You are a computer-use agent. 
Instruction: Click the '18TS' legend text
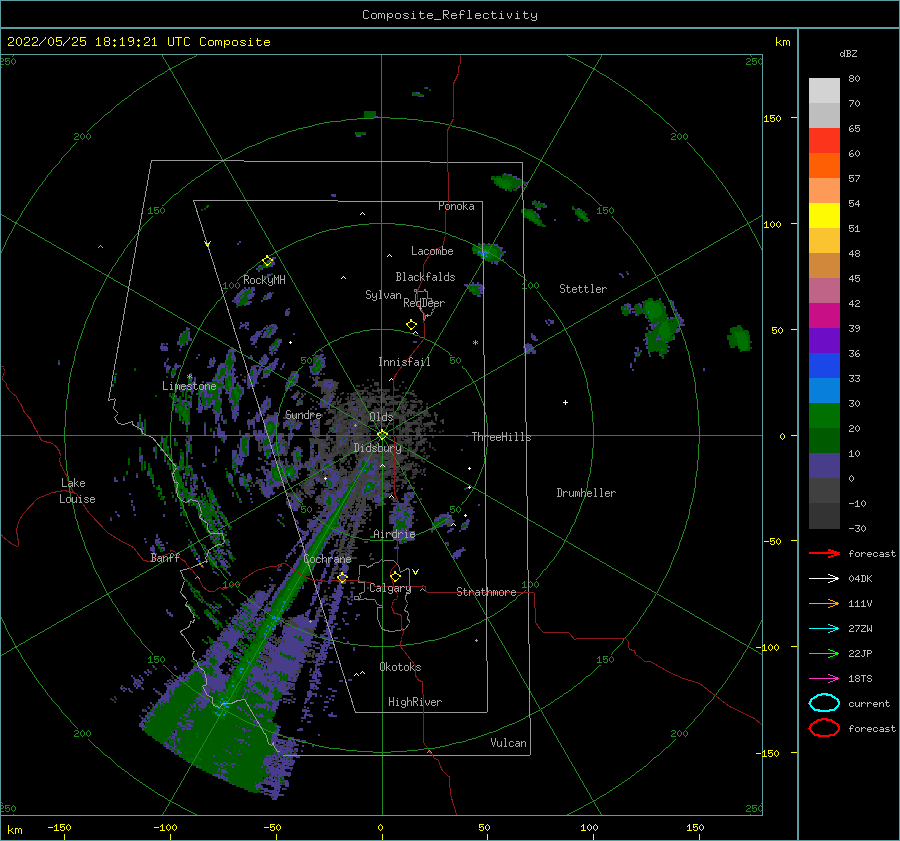(860, 679)
